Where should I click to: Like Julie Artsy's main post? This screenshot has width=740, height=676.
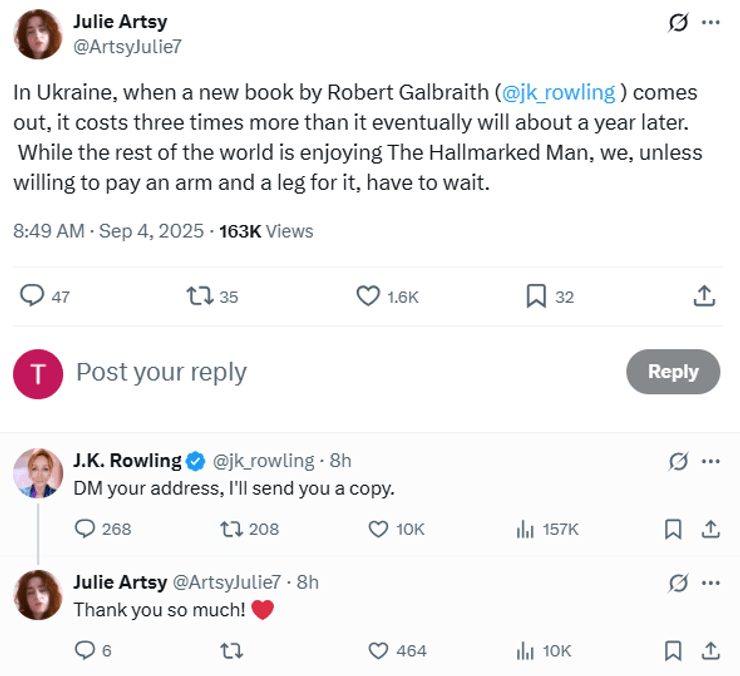point(369,296)
